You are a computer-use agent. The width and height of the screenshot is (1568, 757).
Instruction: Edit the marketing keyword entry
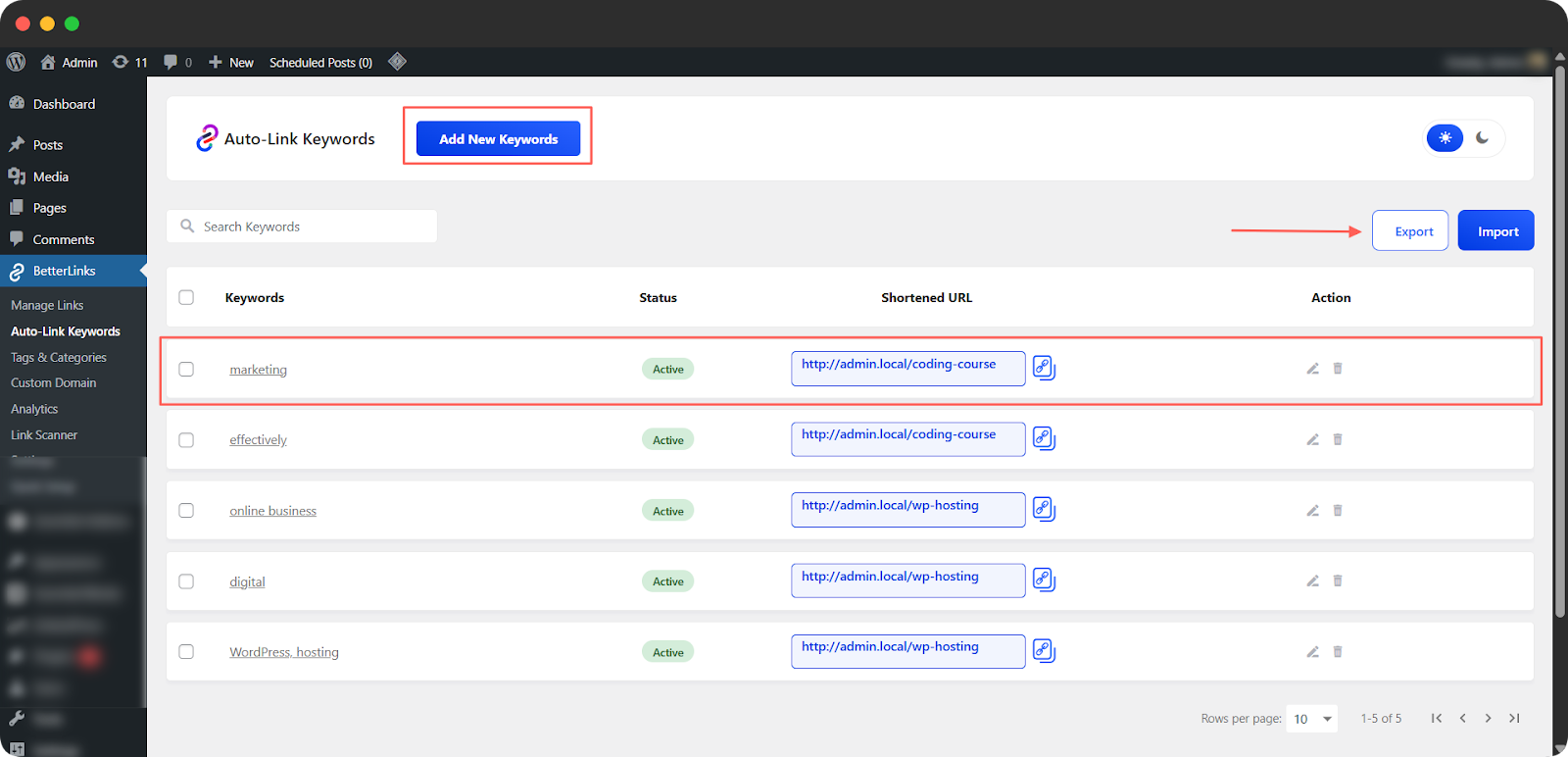[x=1312, y=369]
